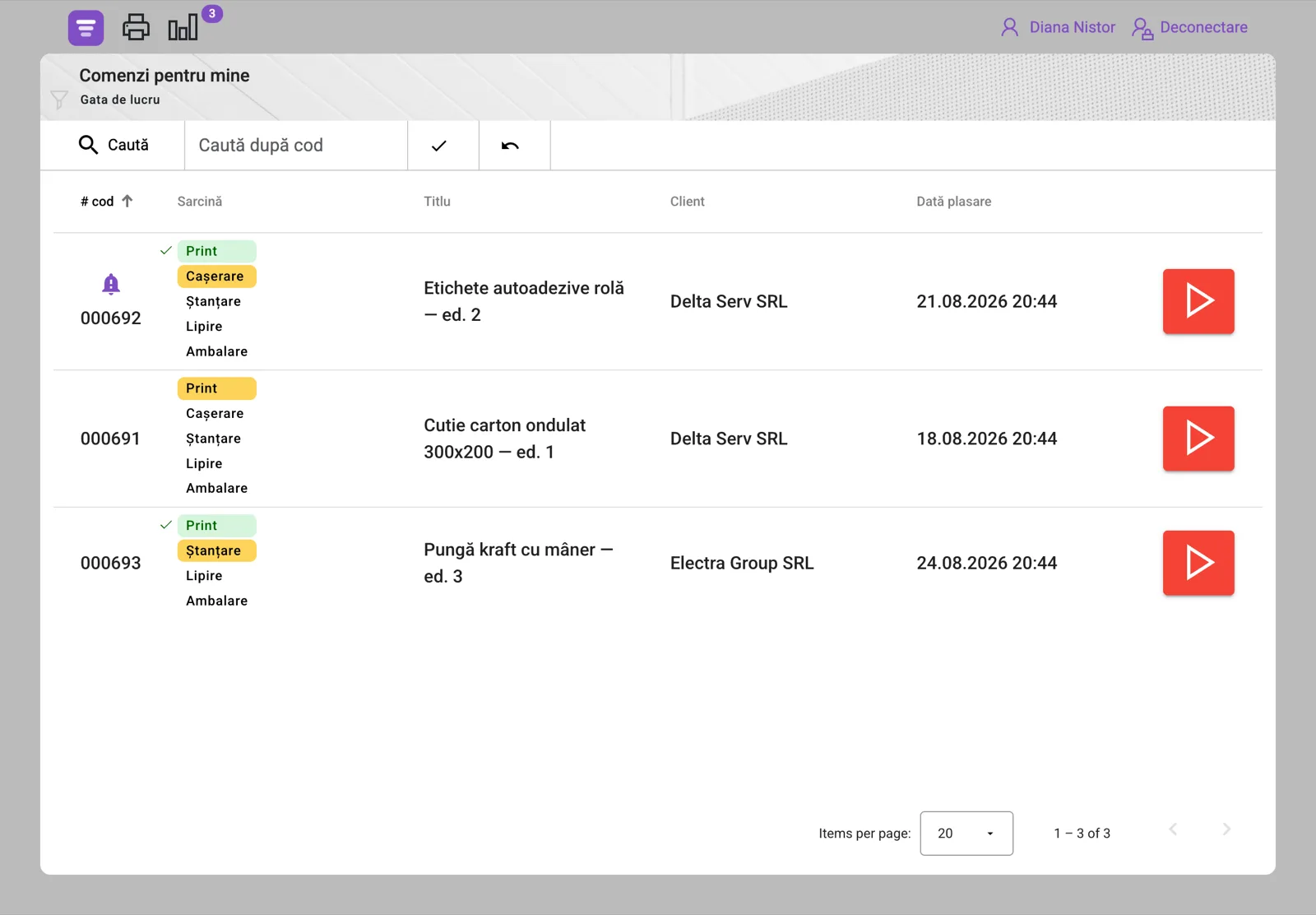Click the Caută search button
The image size is (1316, 915).
pos(113,145)
